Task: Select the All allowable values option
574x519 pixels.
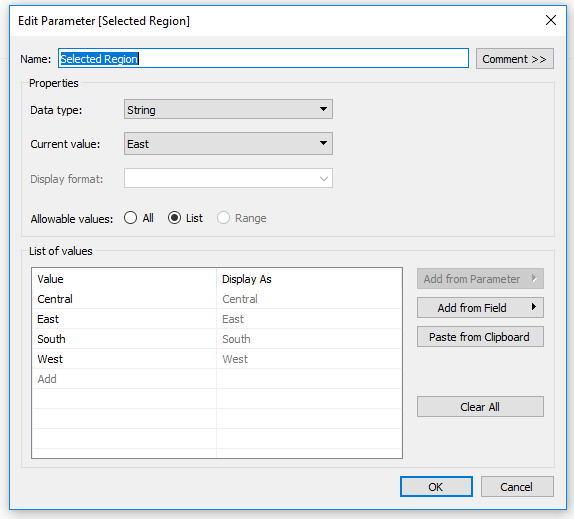Action: (x=130, y=218)
